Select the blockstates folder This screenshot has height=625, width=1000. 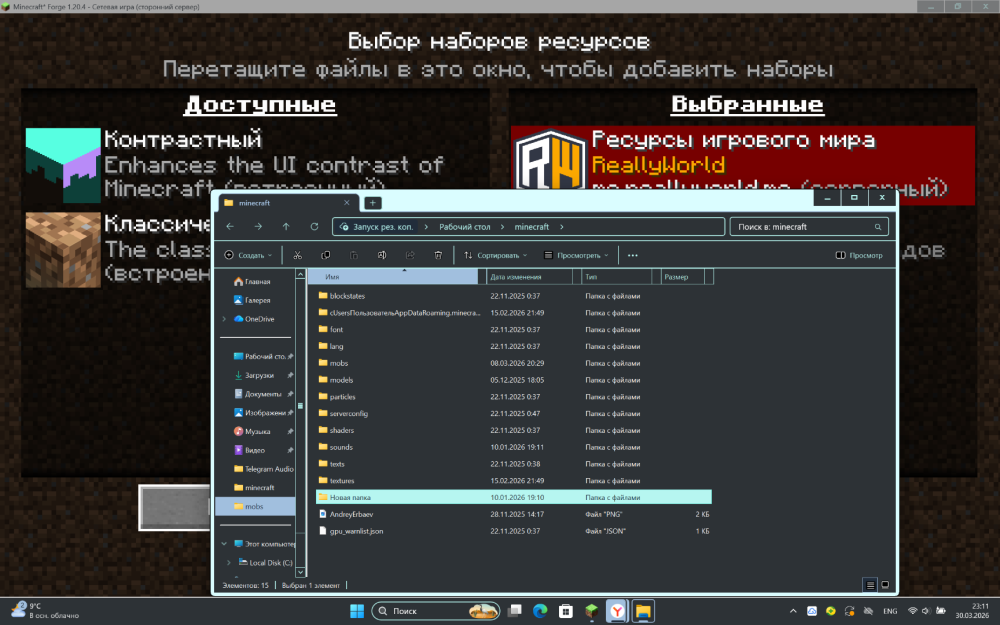click(x=514, y=296)
